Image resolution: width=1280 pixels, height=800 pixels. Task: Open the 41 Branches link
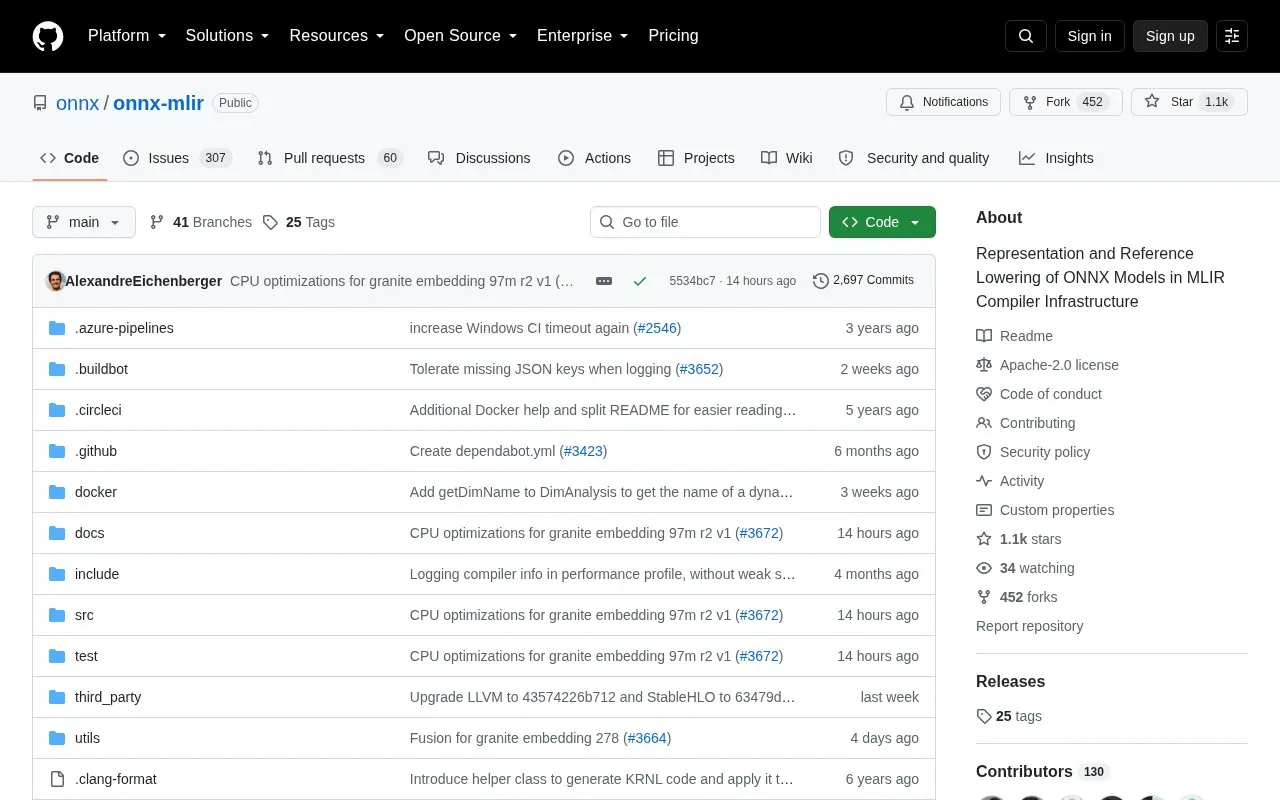[x=201, y=222]
